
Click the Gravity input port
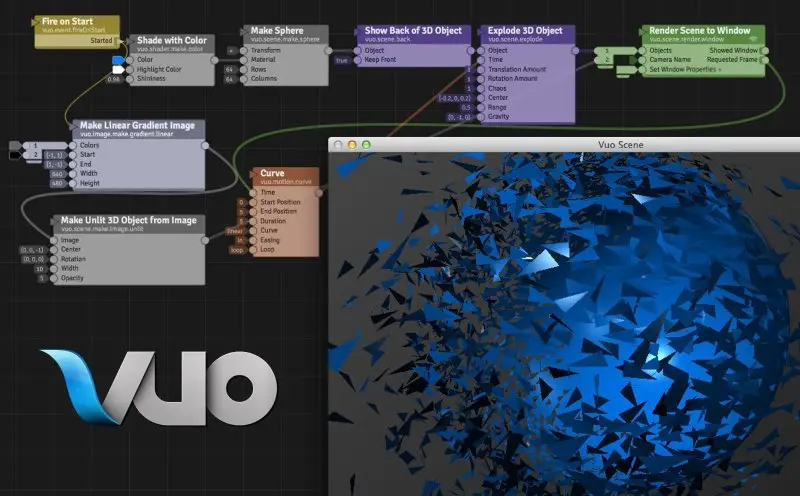pyautogui.click(x=481, y=117)
